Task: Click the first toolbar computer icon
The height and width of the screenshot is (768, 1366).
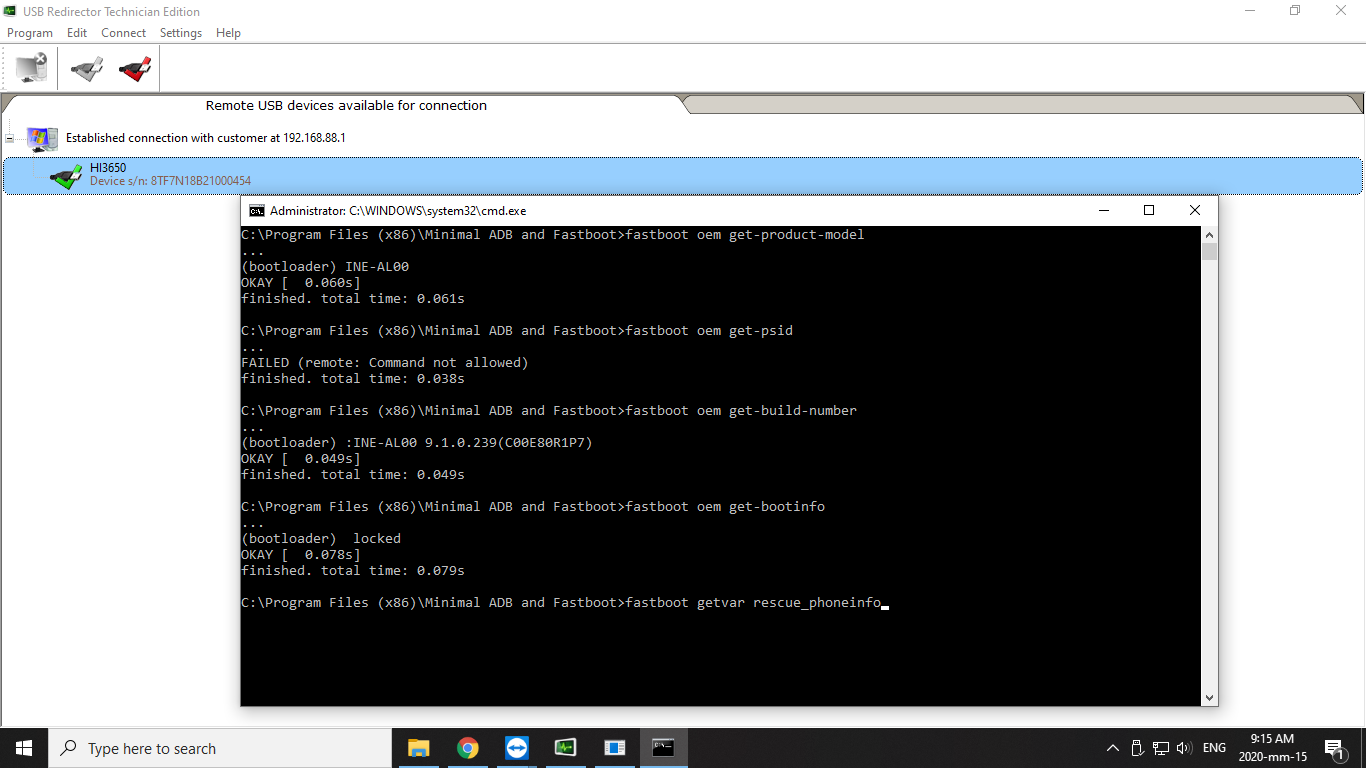Action: click(31, 68)
